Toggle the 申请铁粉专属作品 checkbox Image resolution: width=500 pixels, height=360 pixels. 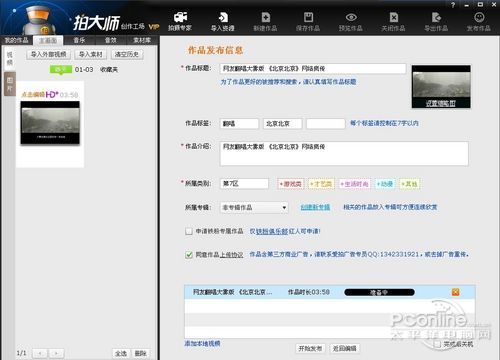(189, 231)
